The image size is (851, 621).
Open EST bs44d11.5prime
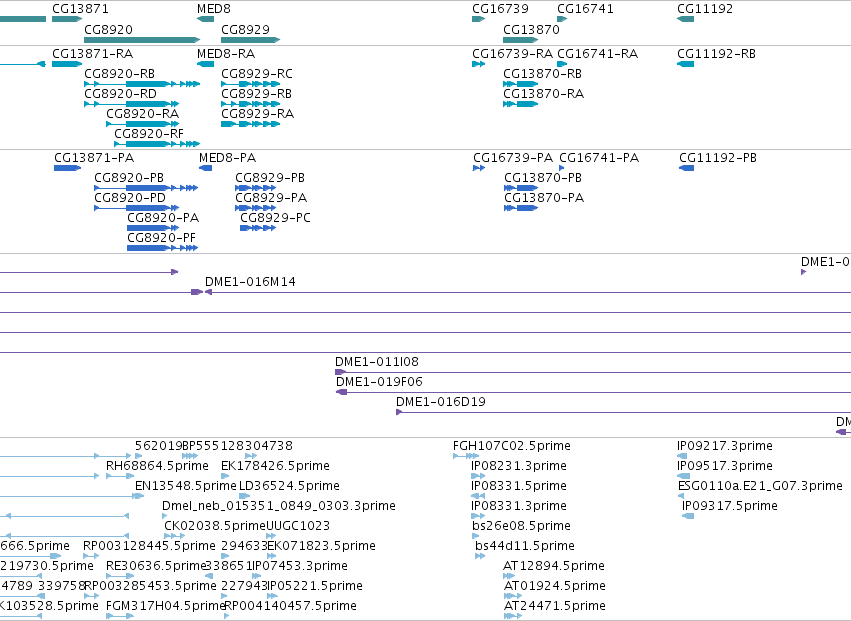pos(525,546)
